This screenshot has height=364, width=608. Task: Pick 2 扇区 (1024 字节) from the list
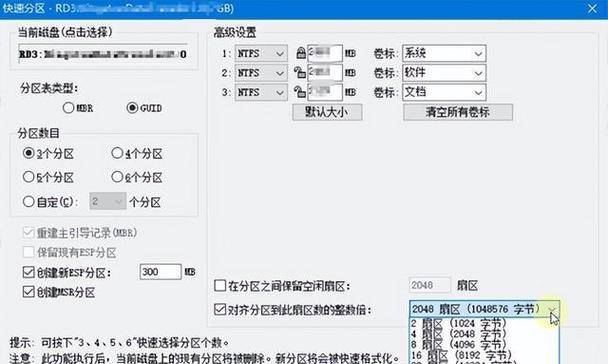(484, 323)
